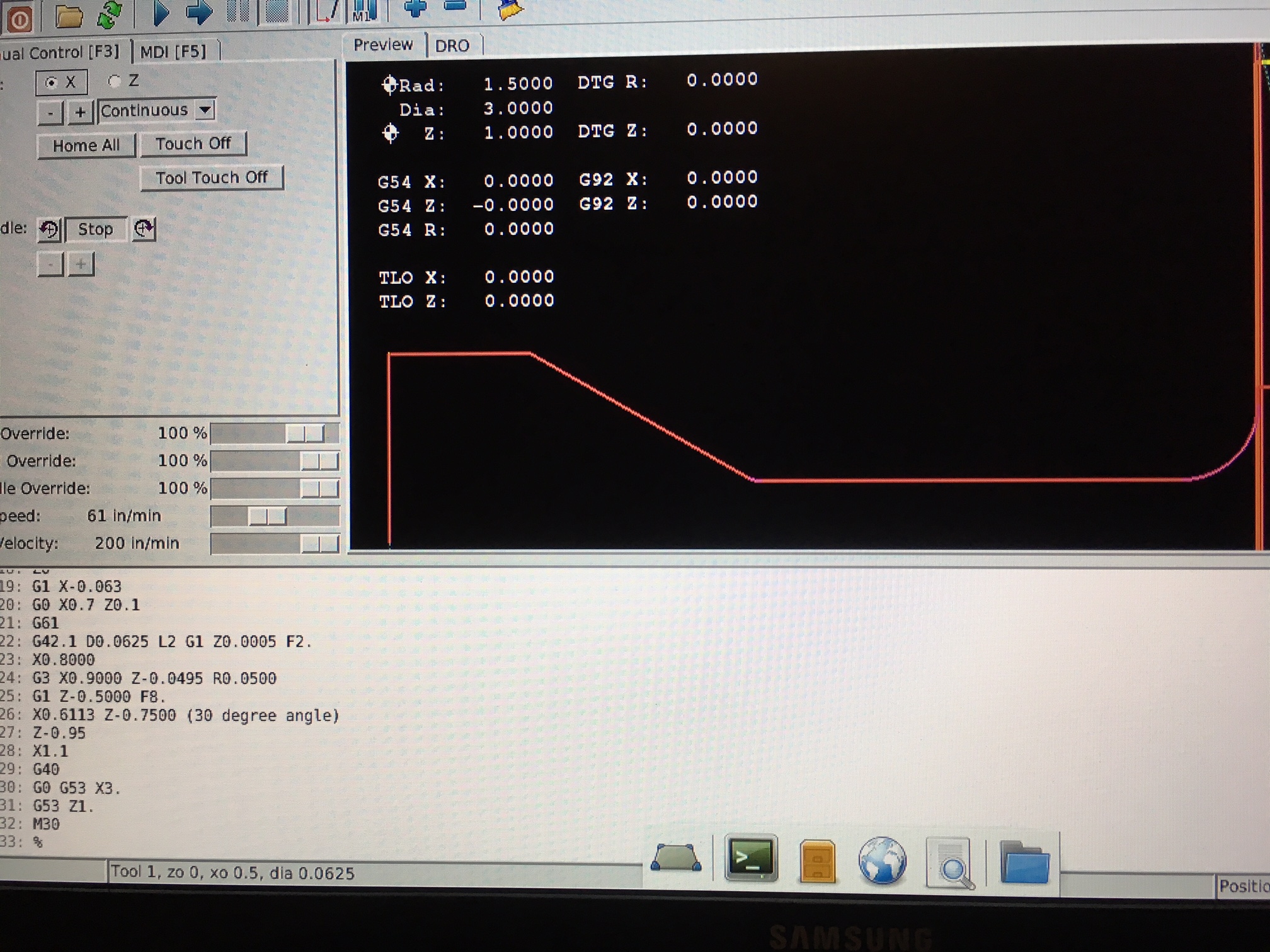The width and height of the screenshot is (1270, 952).
Task: Open a G-code file via folder icon
Action: tap(69, 16)
